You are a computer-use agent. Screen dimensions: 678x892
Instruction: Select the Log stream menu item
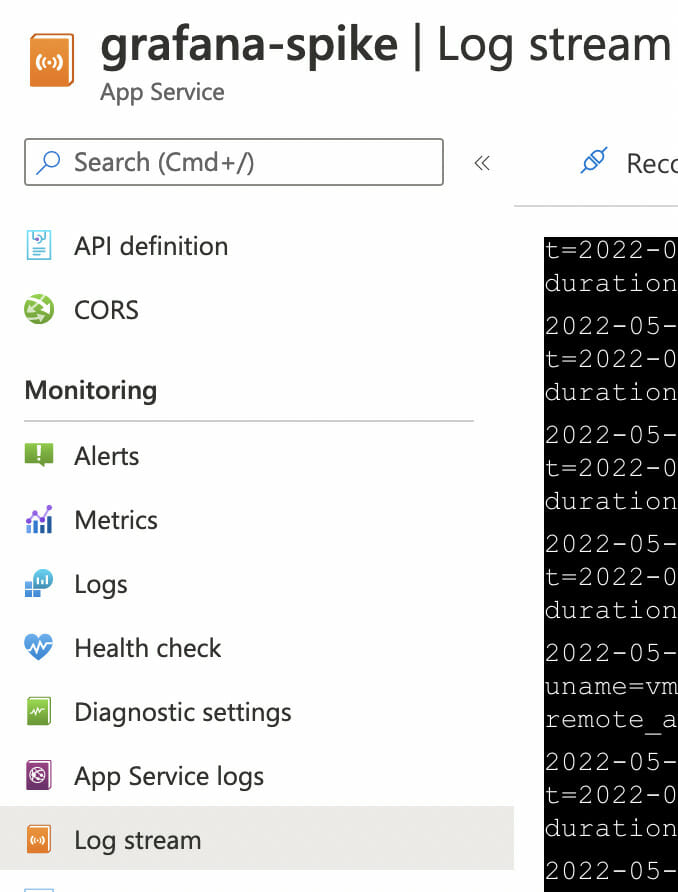tap(257, 839)
